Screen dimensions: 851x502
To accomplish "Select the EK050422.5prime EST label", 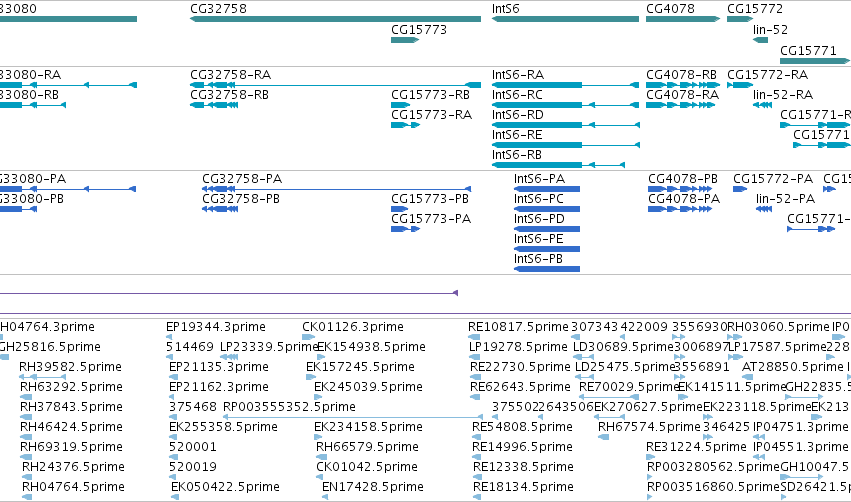I will (x=225, y=488).
